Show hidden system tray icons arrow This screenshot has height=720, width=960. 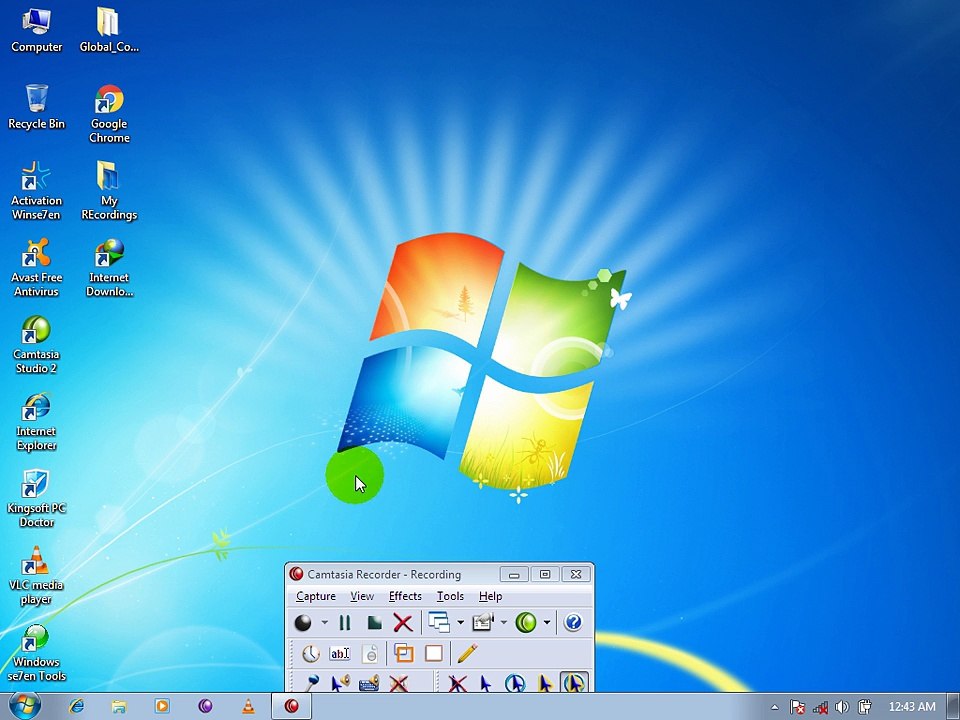(x=774, y=707)
